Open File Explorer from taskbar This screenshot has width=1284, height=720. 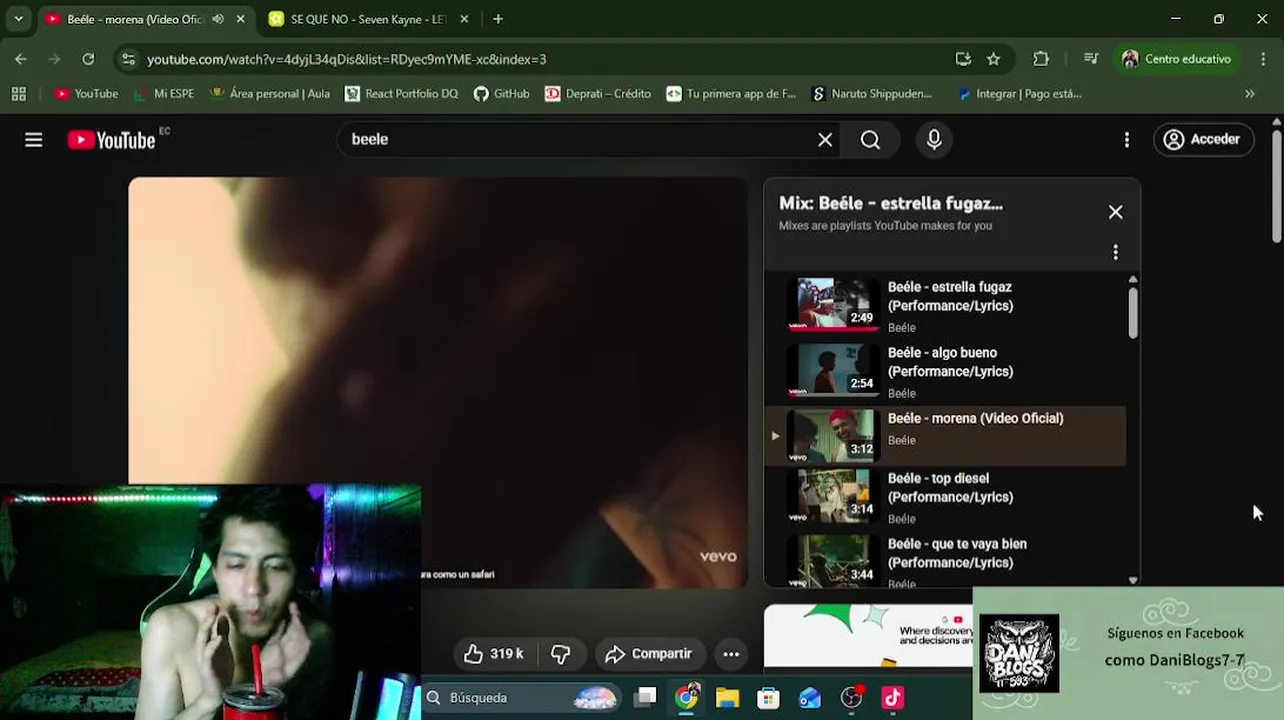point(727,698)
